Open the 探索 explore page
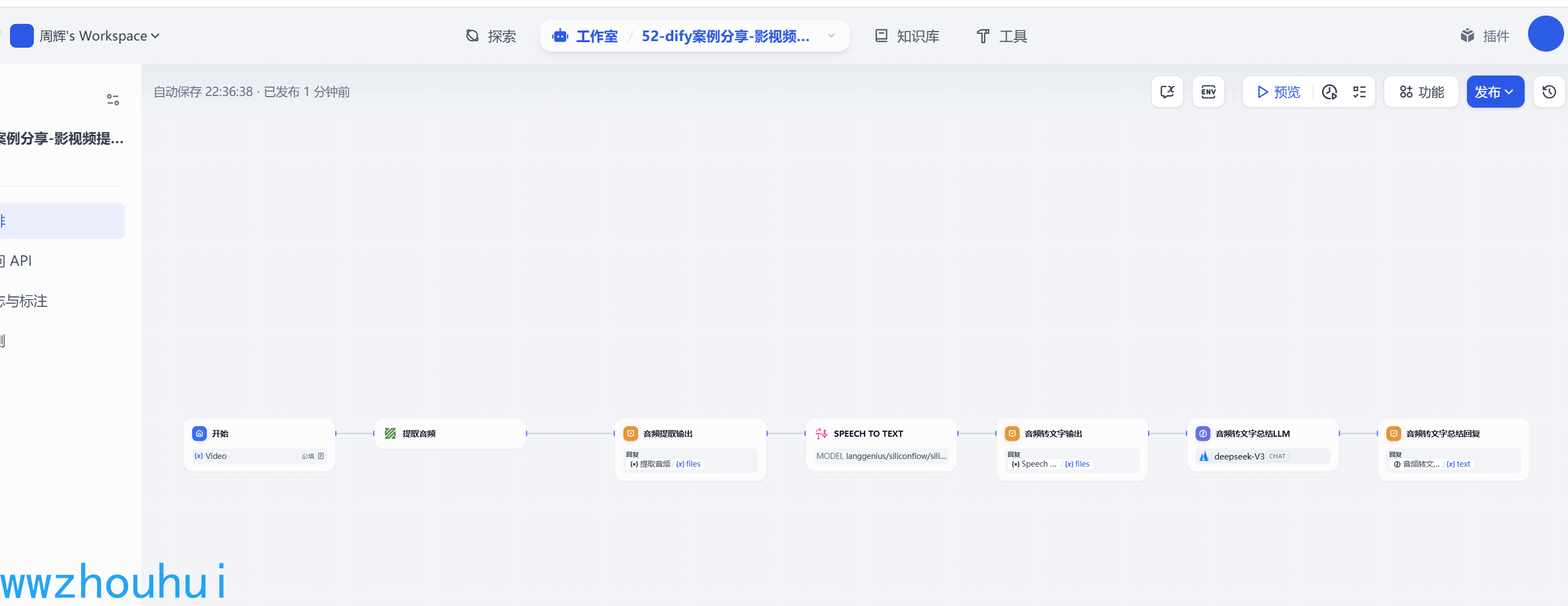 pyautogui.click(x=490, y=36)
